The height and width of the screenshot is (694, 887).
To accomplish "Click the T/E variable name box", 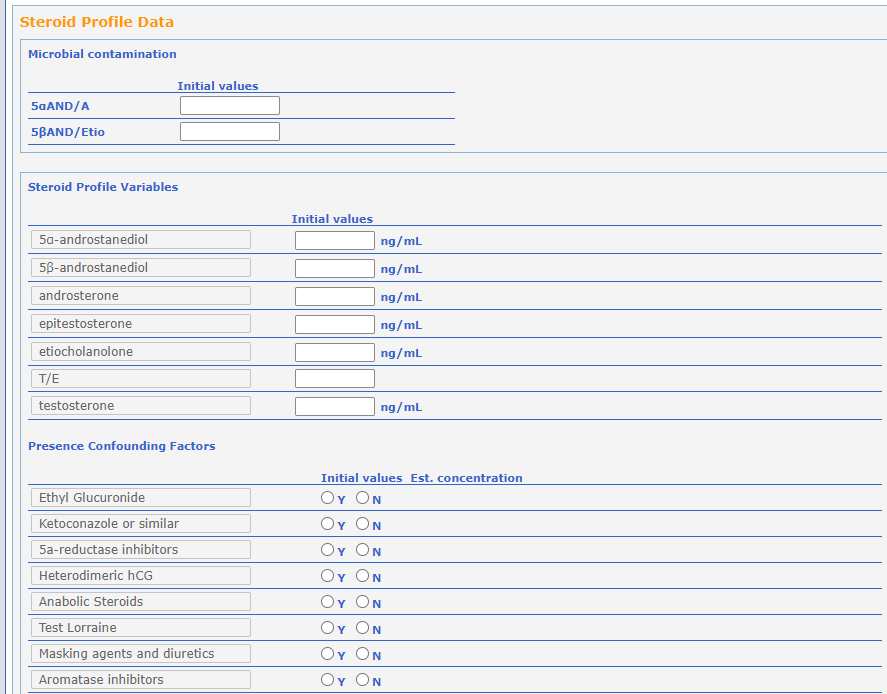I will point(141,378).
